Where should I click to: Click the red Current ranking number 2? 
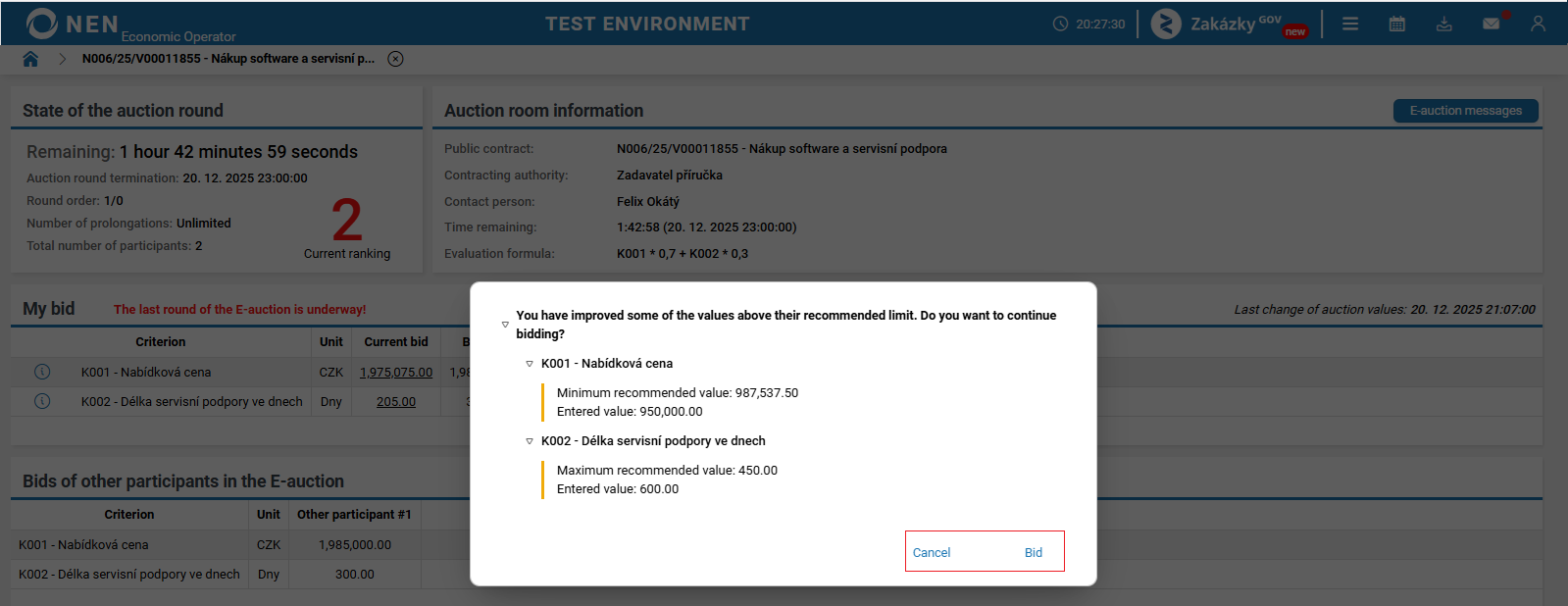(x=347, y=221)
